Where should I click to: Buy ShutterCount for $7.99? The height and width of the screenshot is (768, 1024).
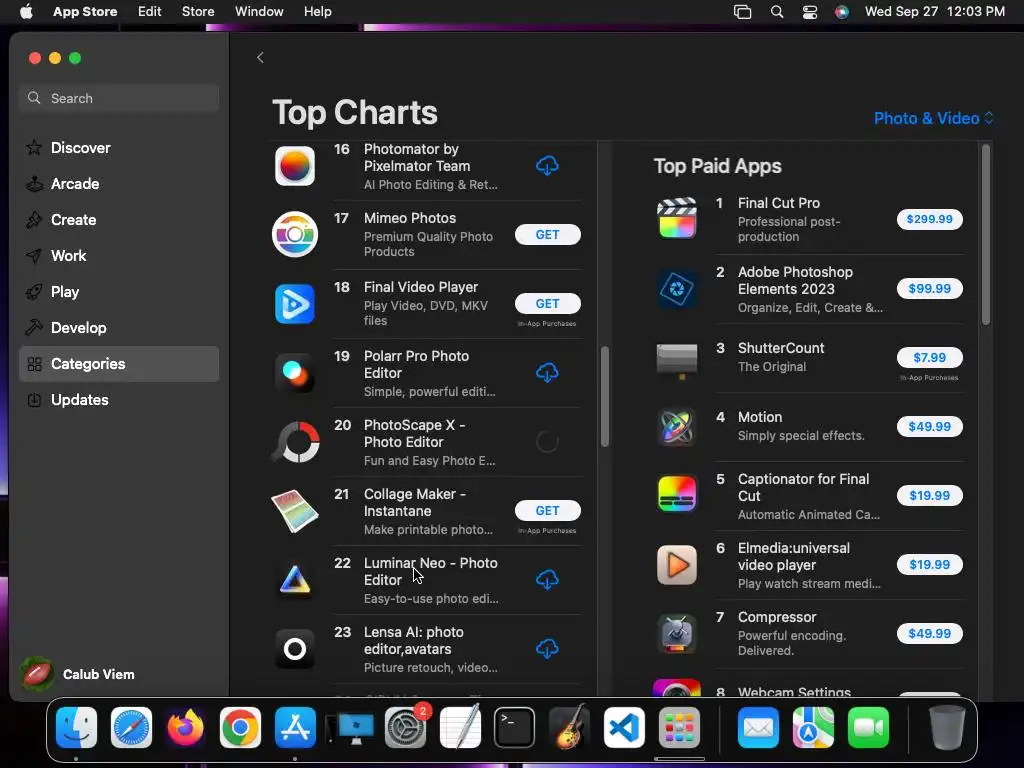tap(929, 357)
